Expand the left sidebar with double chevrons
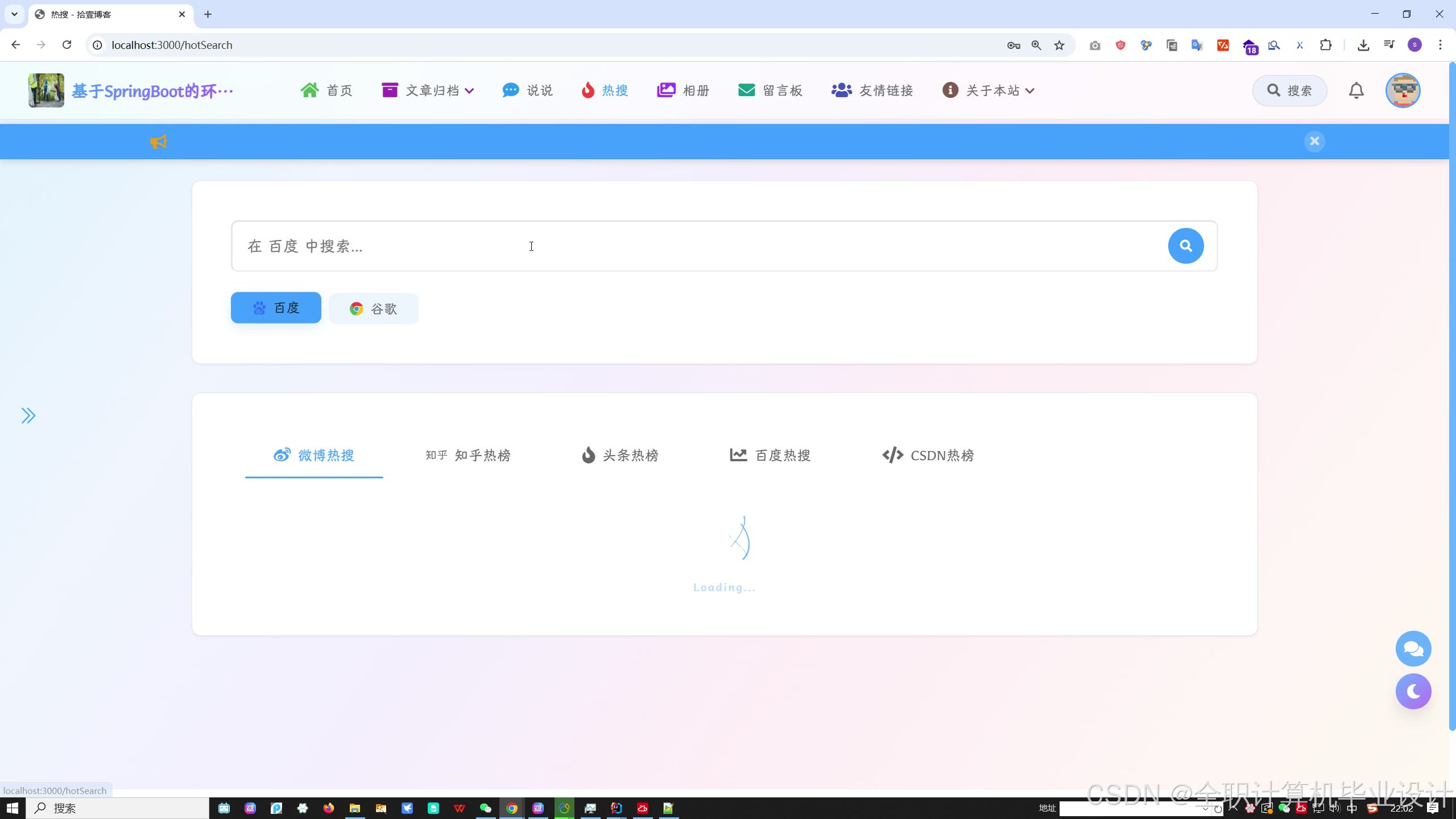Image resolution: width=1456 pixels, height=819 pixels. tap(28, 416)
